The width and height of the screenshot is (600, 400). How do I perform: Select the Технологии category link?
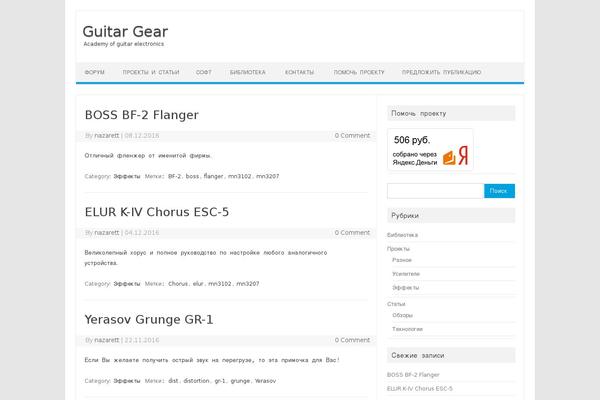407,328
